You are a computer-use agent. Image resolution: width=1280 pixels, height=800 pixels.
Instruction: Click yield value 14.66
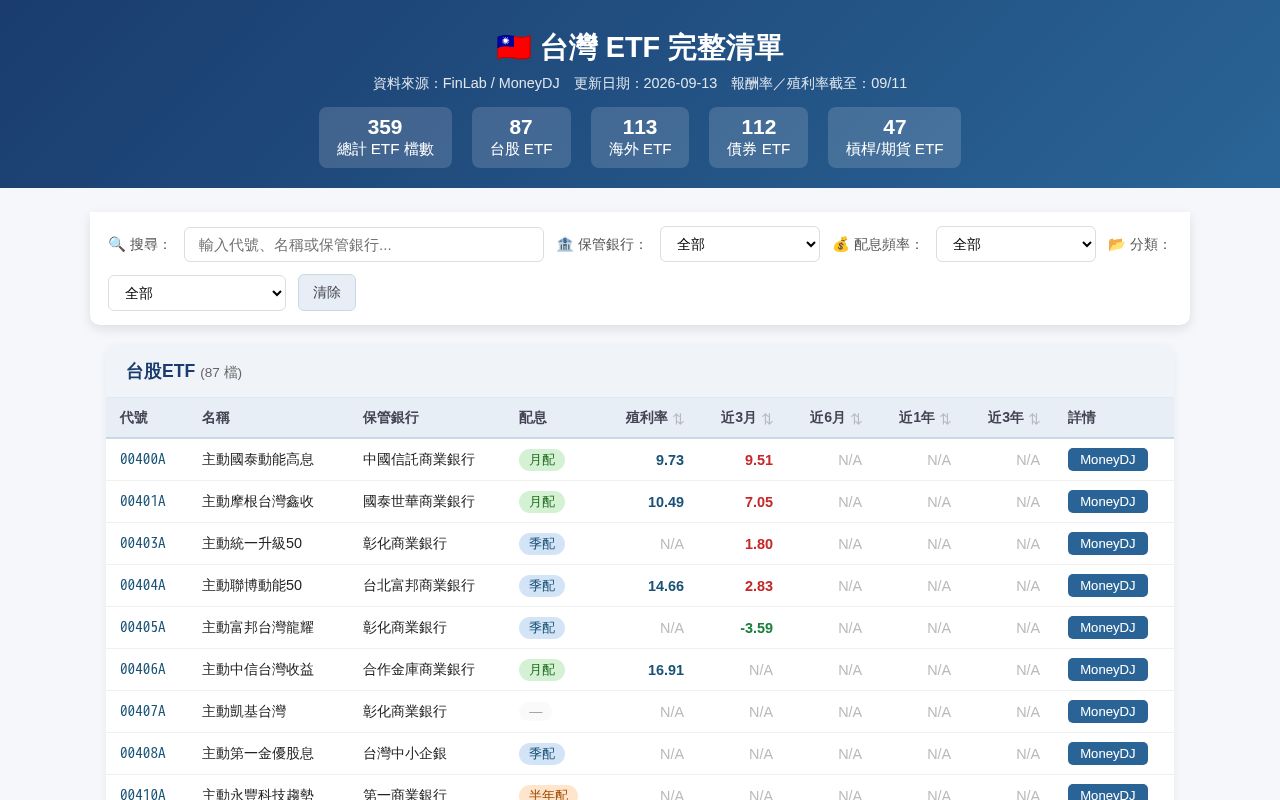pos(666,585)
